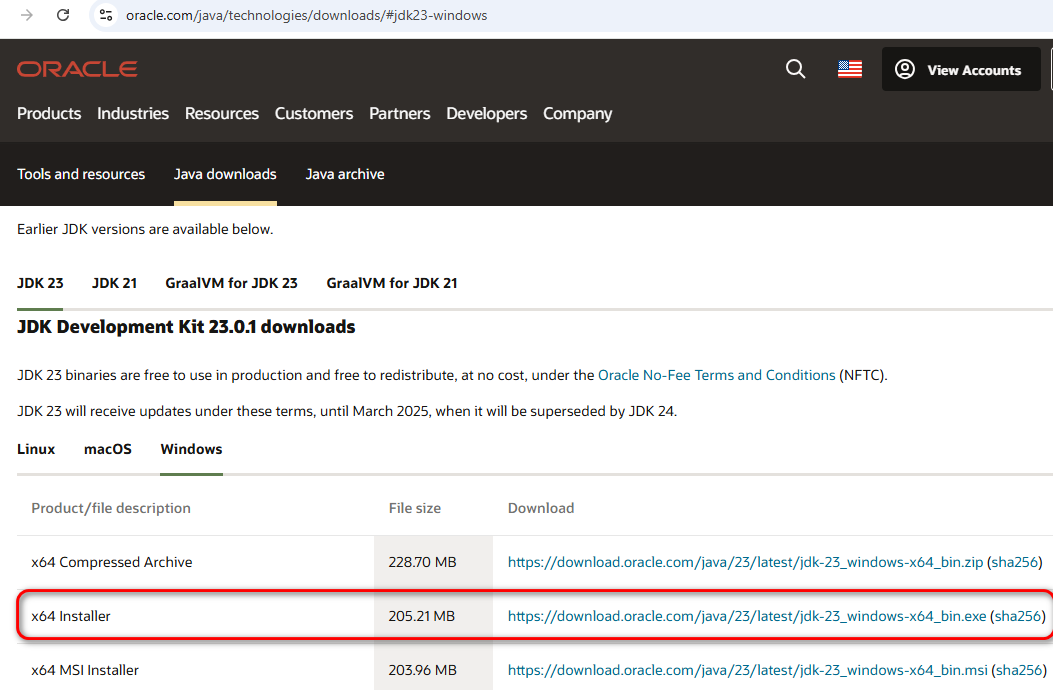Click the 'x64 MSI Installer' row label

[x=85, y=670]
